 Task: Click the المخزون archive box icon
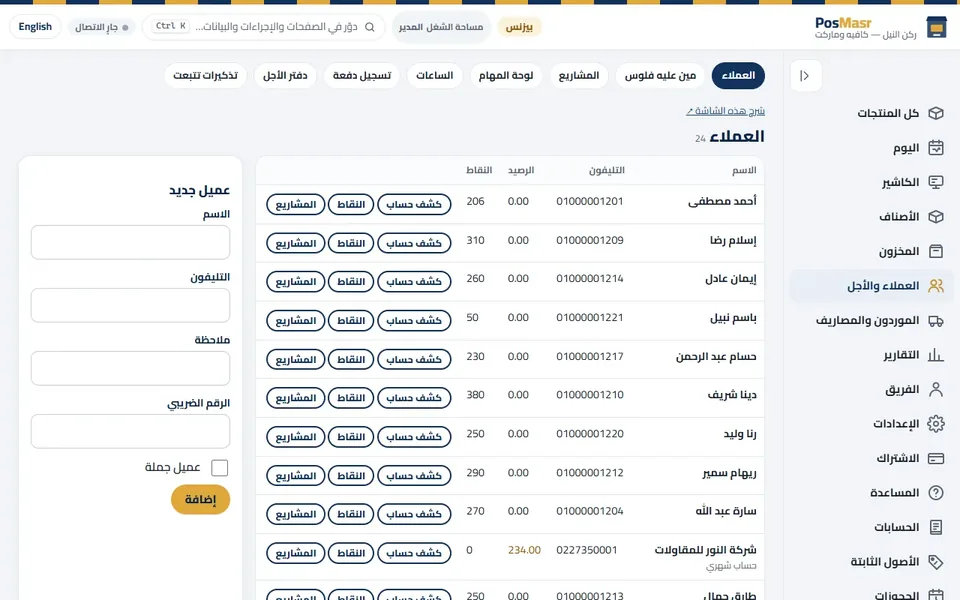pos(936,251)
